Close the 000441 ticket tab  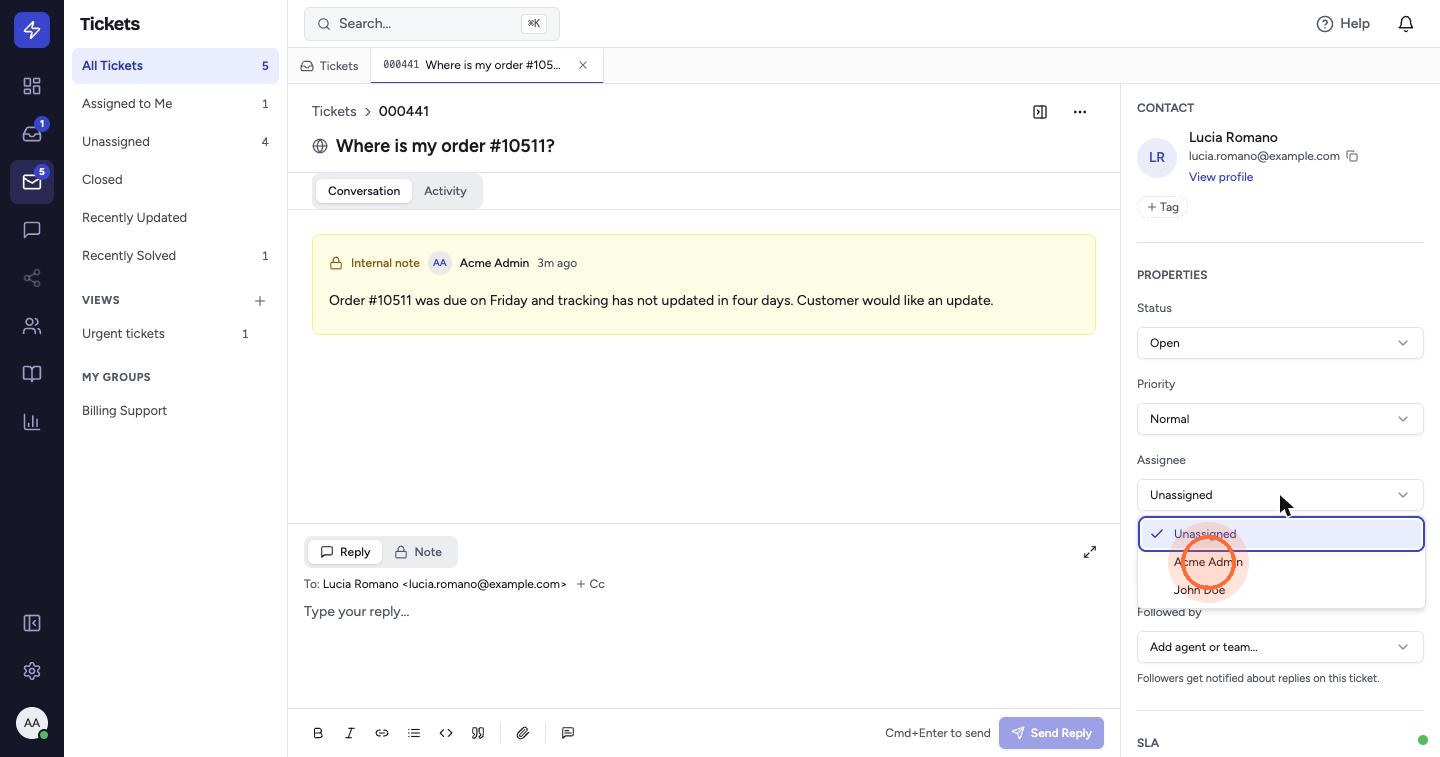coord(583,65)
